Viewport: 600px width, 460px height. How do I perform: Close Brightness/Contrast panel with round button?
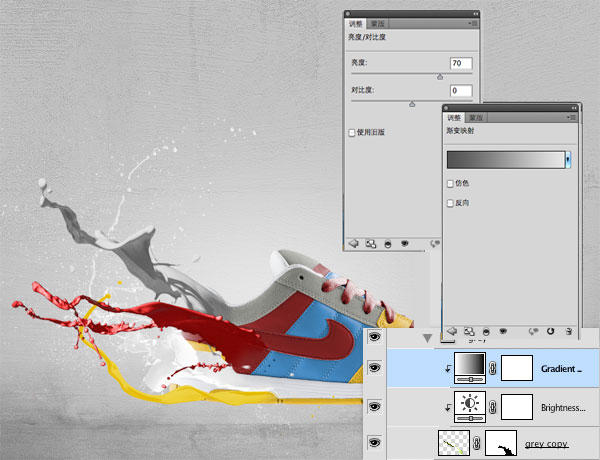click(x=347, y=14)
